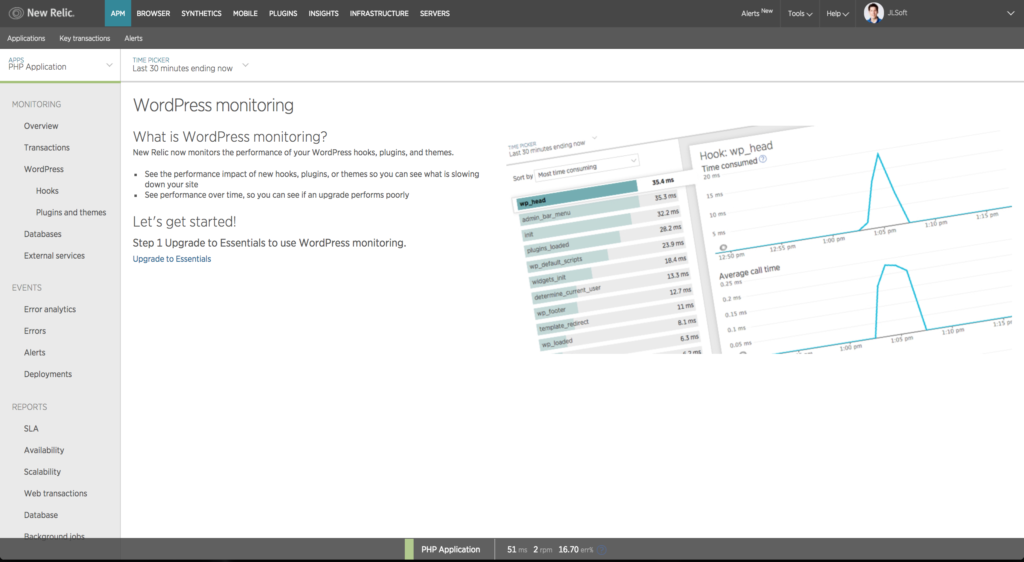
Task: Click the WordPress monitoring page heading
Action: 213,105
